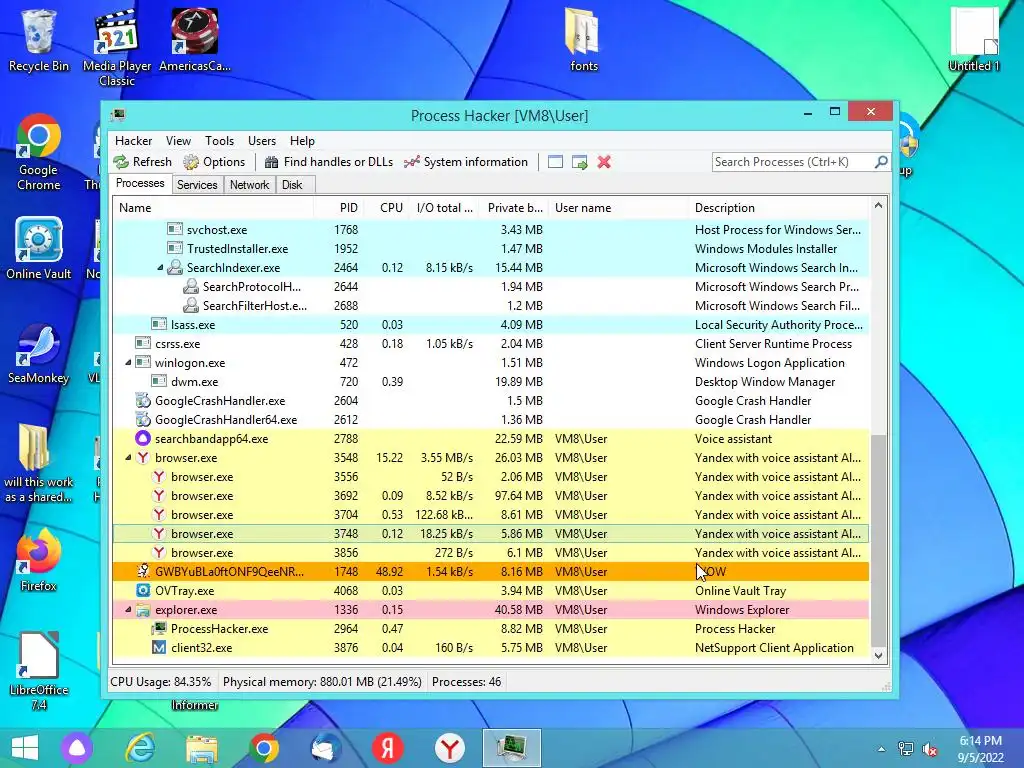Open the Firefox desktop icon

(x=39, y=560)
